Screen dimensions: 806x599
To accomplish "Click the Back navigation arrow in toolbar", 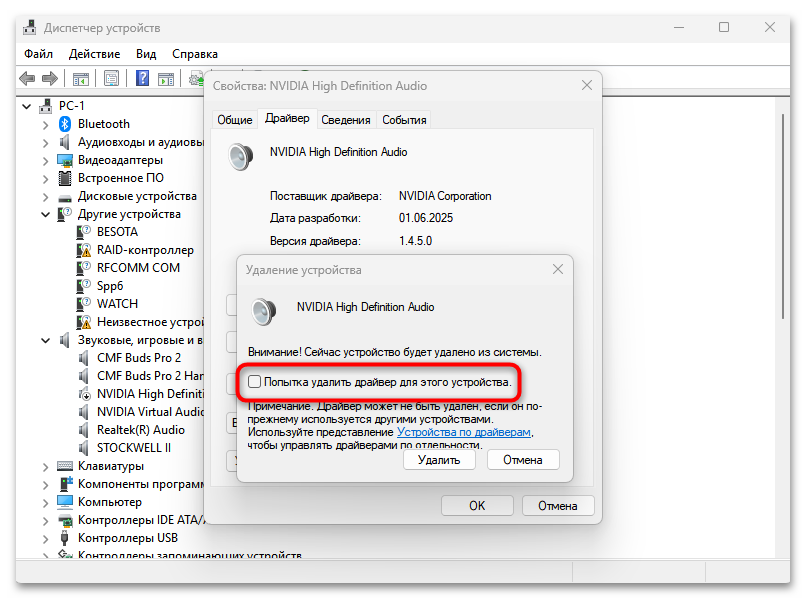I will [26, 78].
